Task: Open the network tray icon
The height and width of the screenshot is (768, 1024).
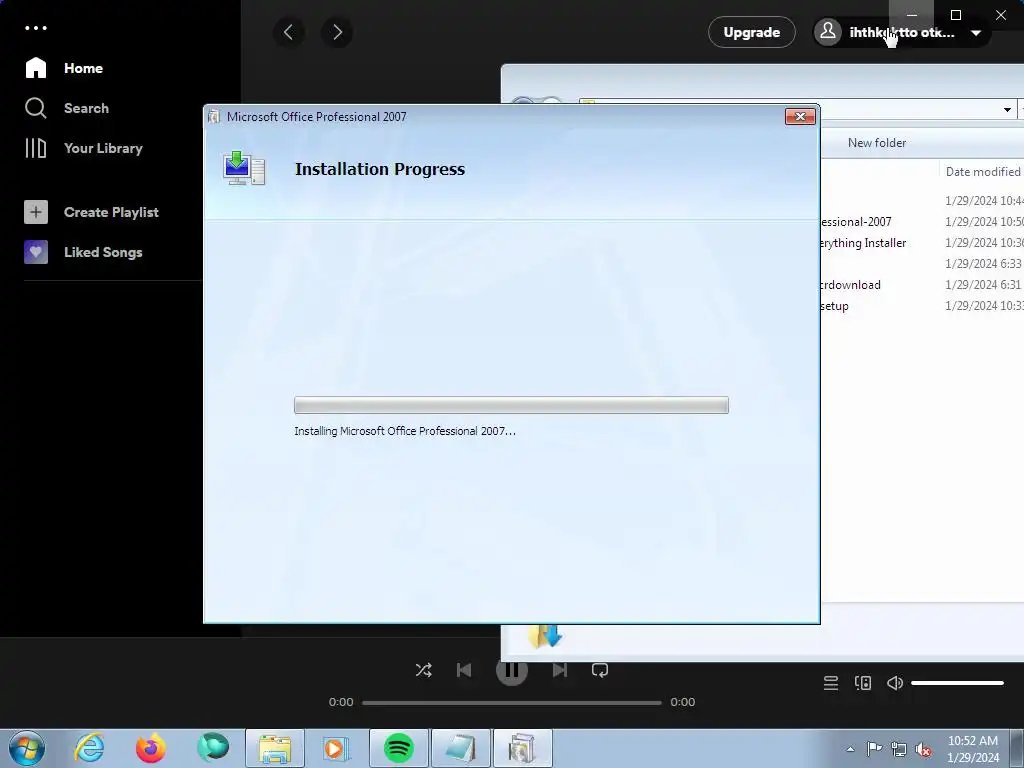Action: (899, 749)
